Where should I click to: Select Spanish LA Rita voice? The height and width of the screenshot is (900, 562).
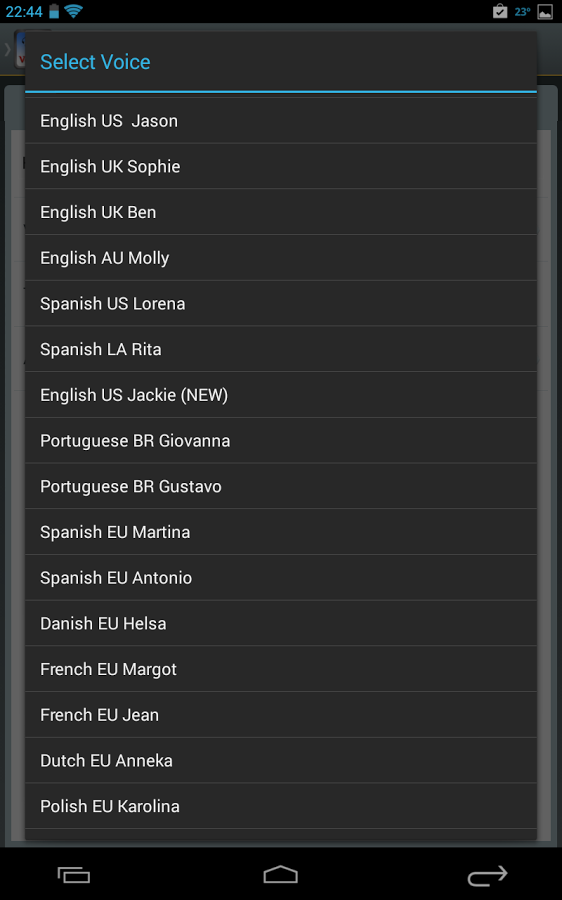(281, 349)
